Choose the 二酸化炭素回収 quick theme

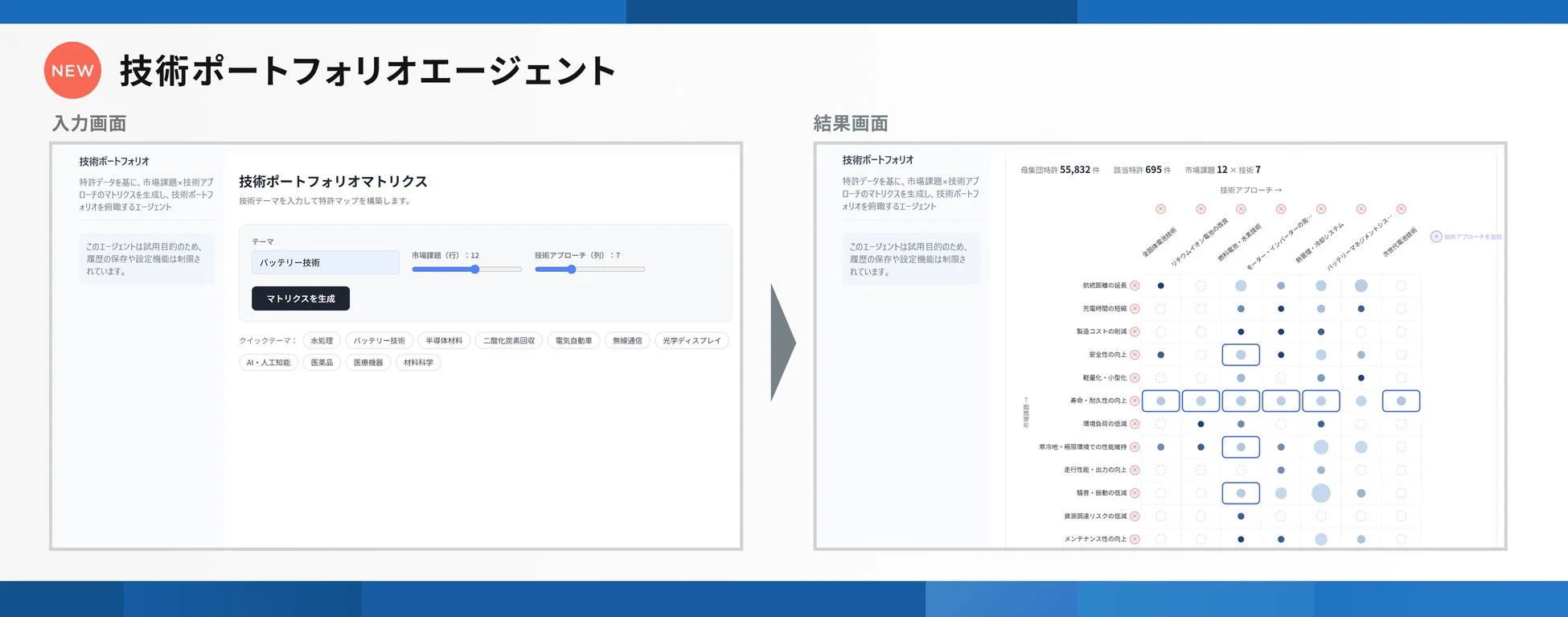click(x=509, y=341)
